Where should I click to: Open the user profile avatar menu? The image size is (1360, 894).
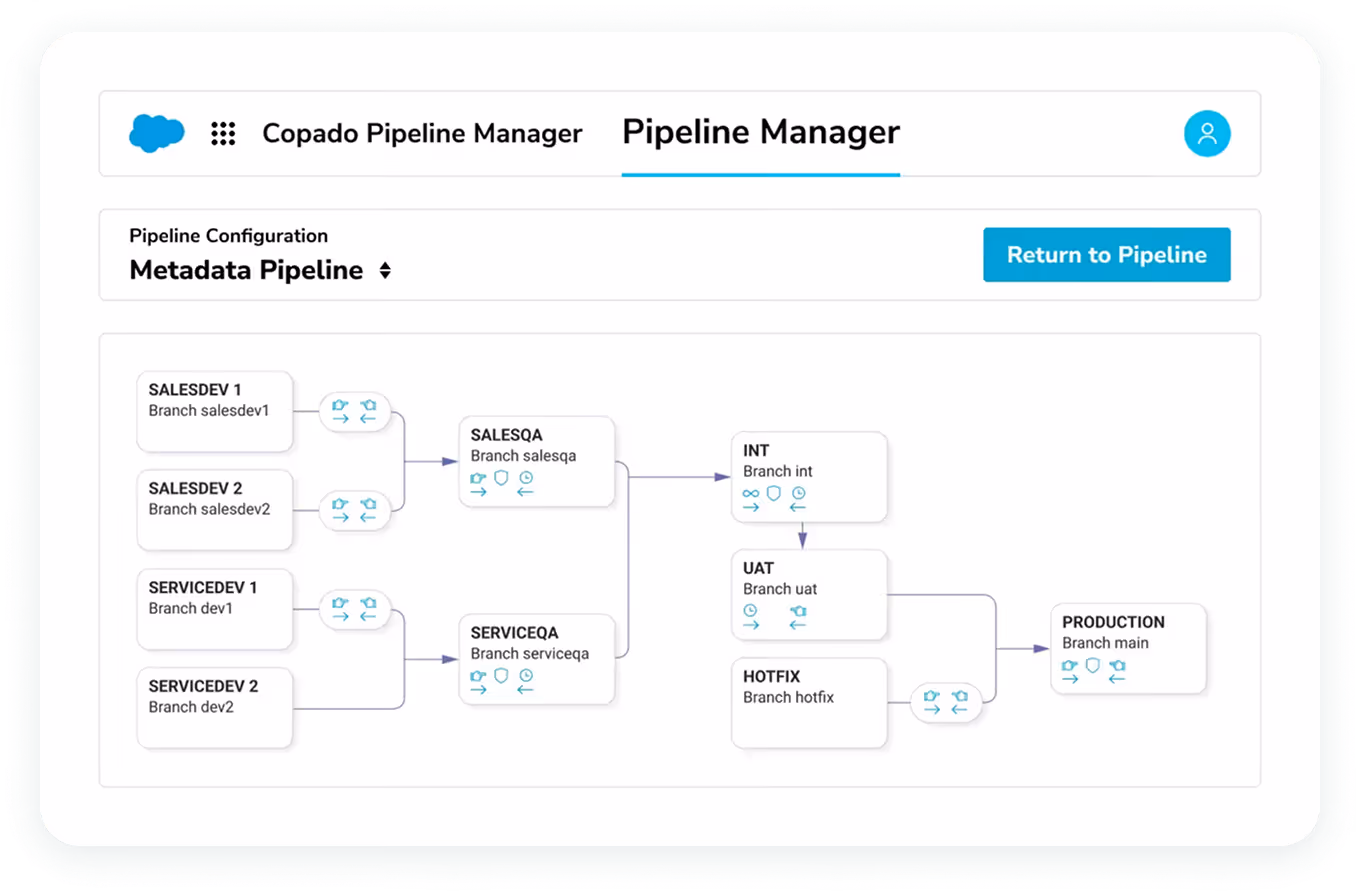point(1207,134)
